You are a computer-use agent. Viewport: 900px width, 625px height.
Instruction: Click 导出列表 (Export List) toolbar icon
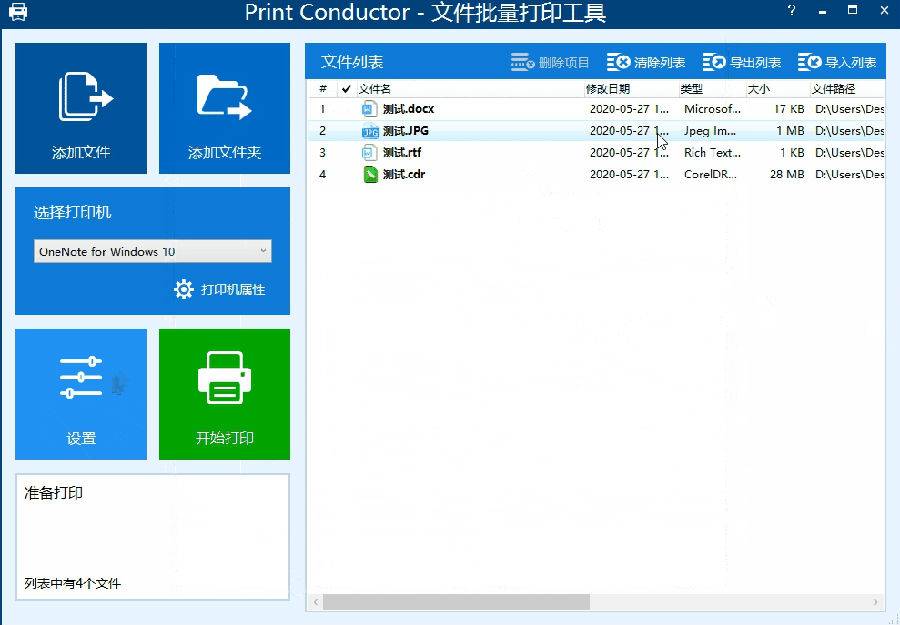point(714,63)
